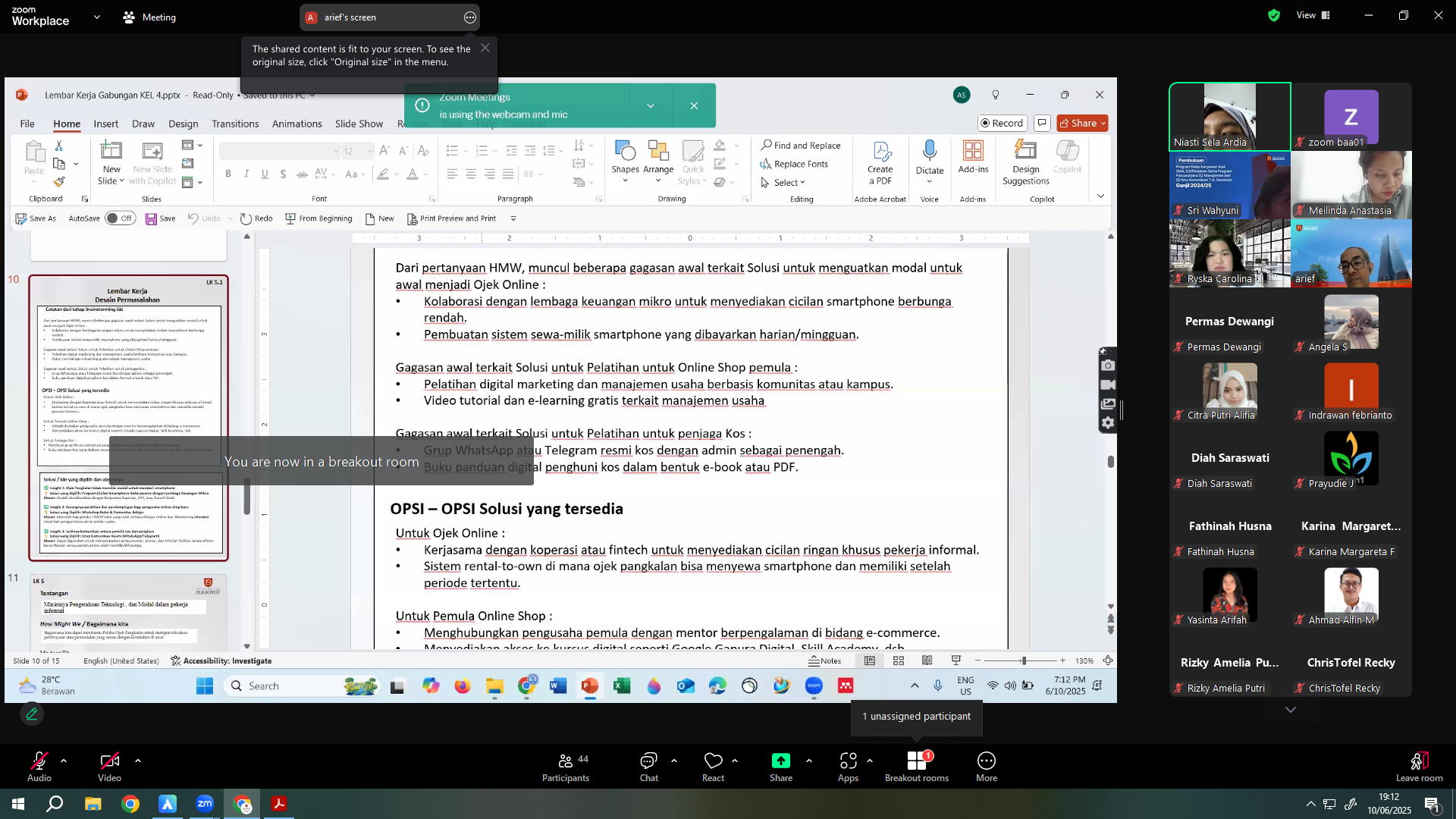Click the Dictate microphone in PowerPoint

(x=930, y=161)
